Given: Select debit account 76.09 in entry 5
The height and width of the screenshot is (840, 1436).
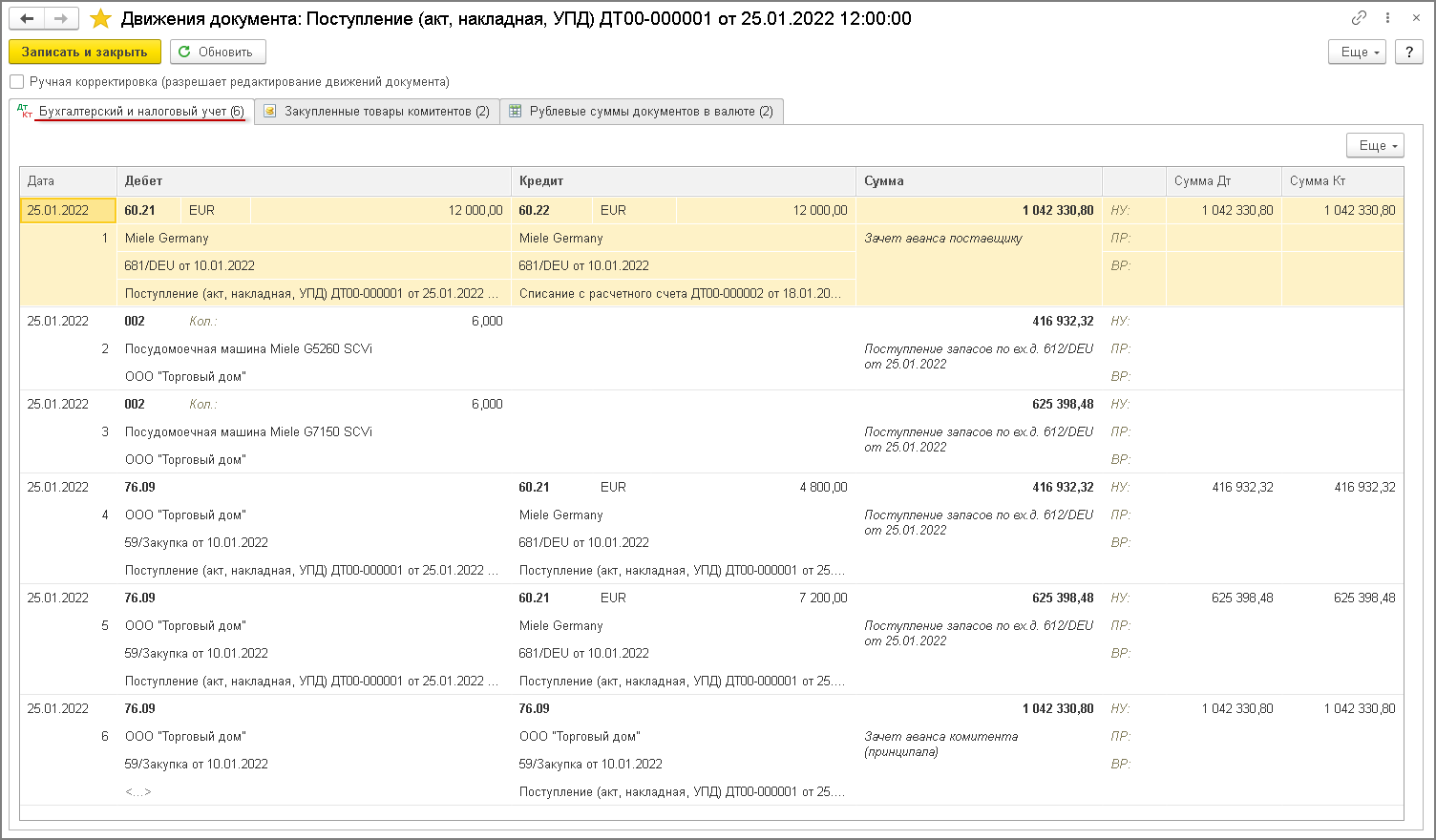Looking at the screenshot, I should pos(140,598).
